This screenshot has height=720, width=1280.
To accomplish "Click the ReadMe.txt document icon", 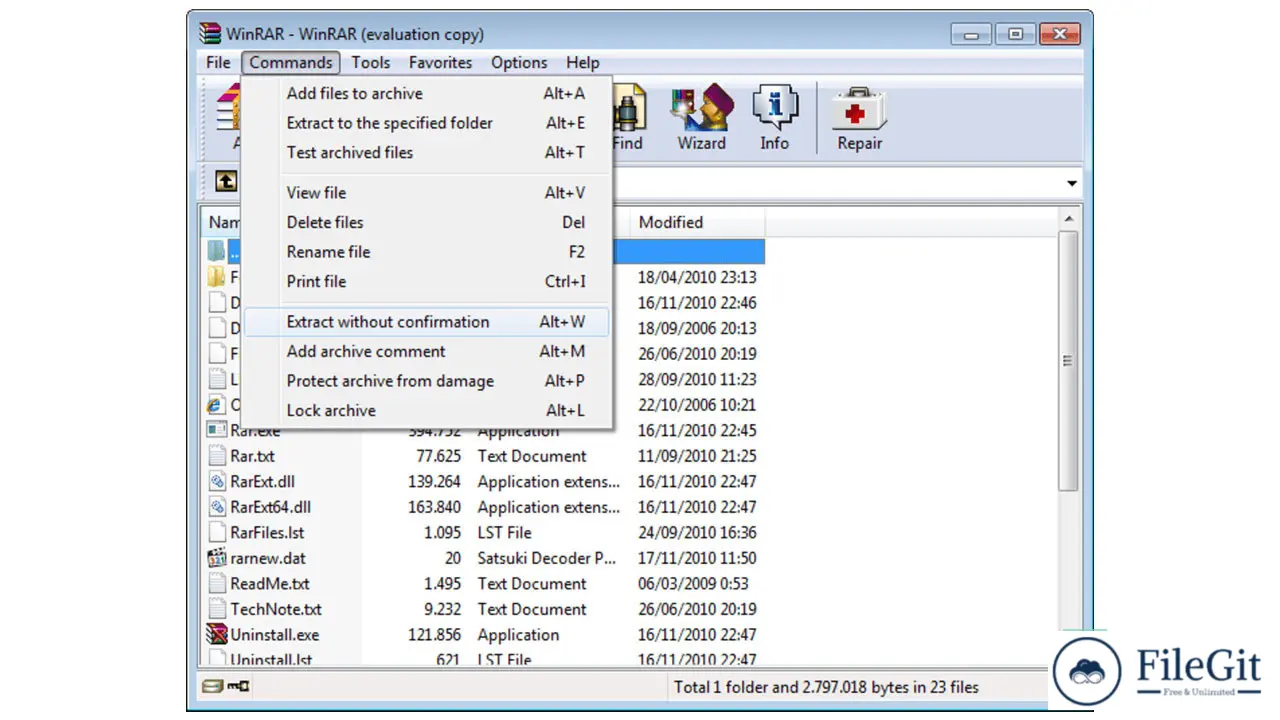I will [217, 583].
